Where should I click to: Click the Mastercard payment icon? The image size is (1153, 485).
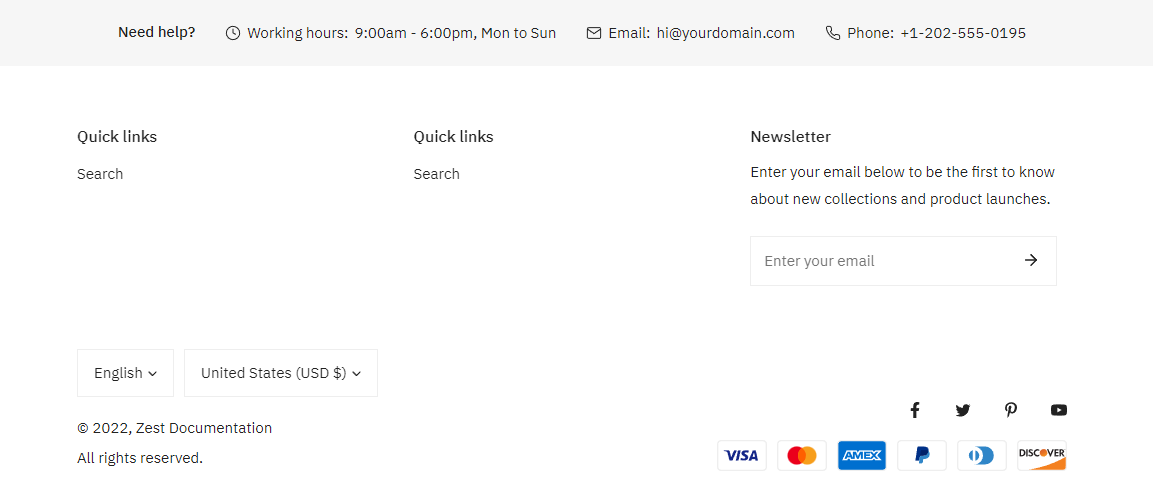click(x=801, y=456)
